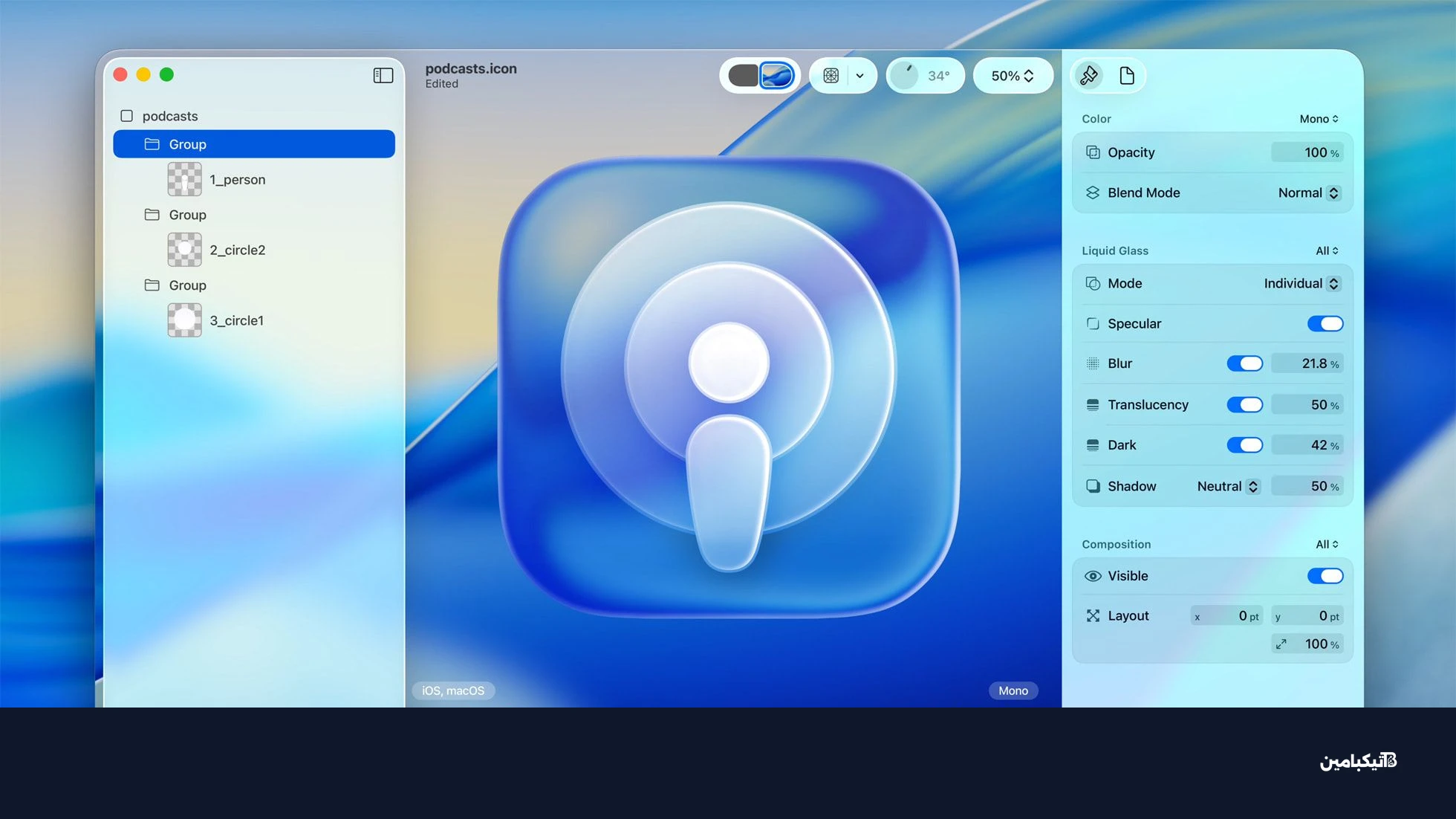This screenshot has width=1456, height=819.
Task: Open the Mode Individual dropdown
Action: coord(1301,283)
